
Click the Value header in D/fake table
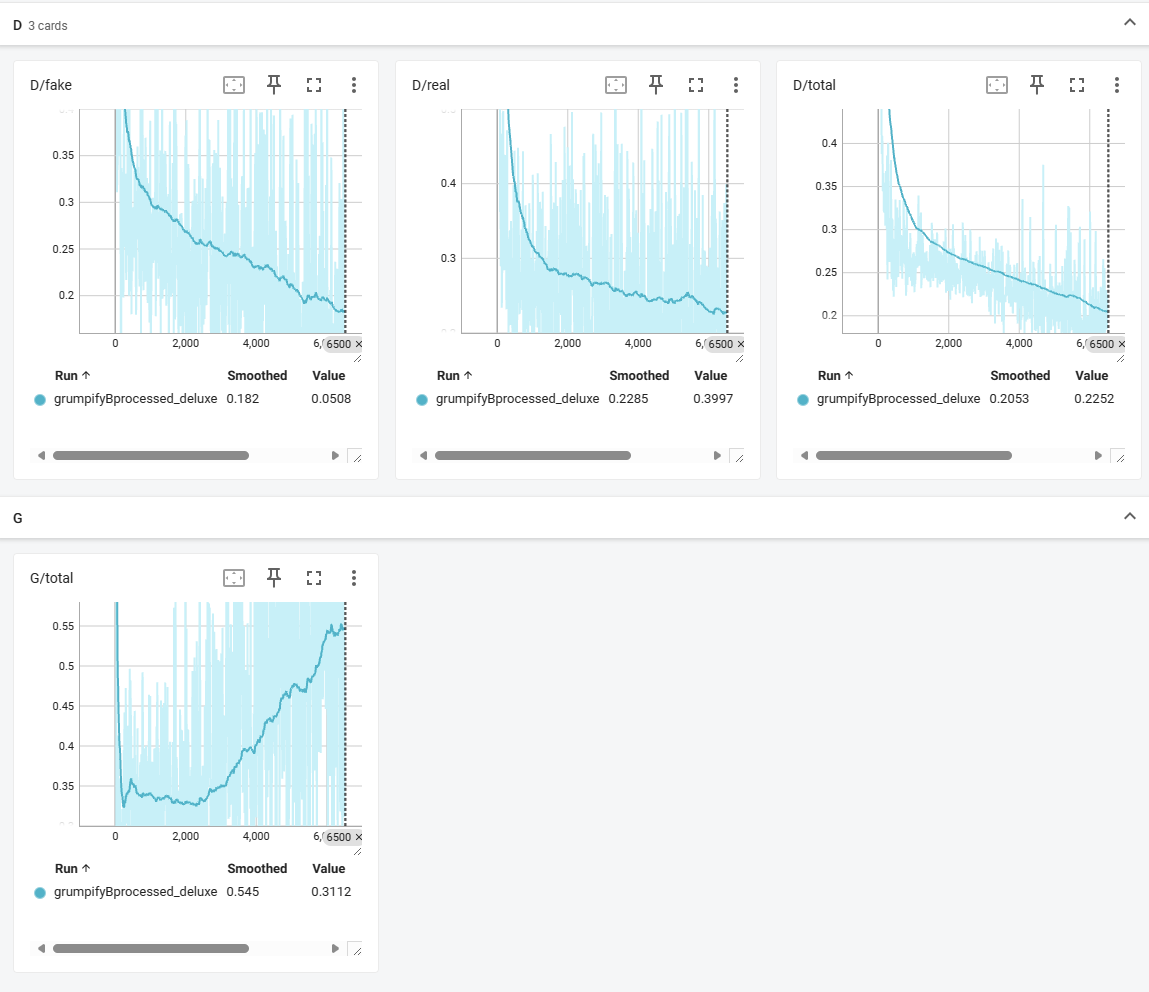click(328, 376)
